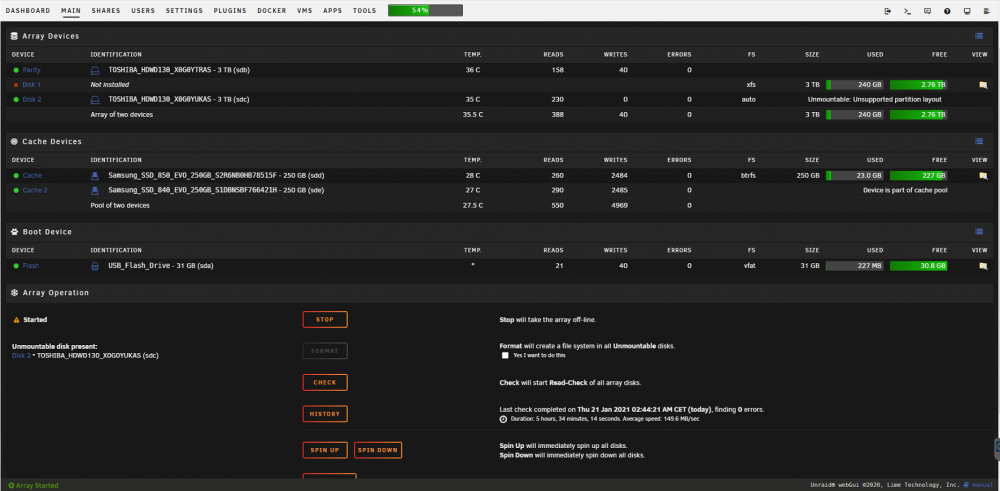Click the 'Array Started' status in footer
This screenshot has width=1000, height=491.
(x=33, y=485)
